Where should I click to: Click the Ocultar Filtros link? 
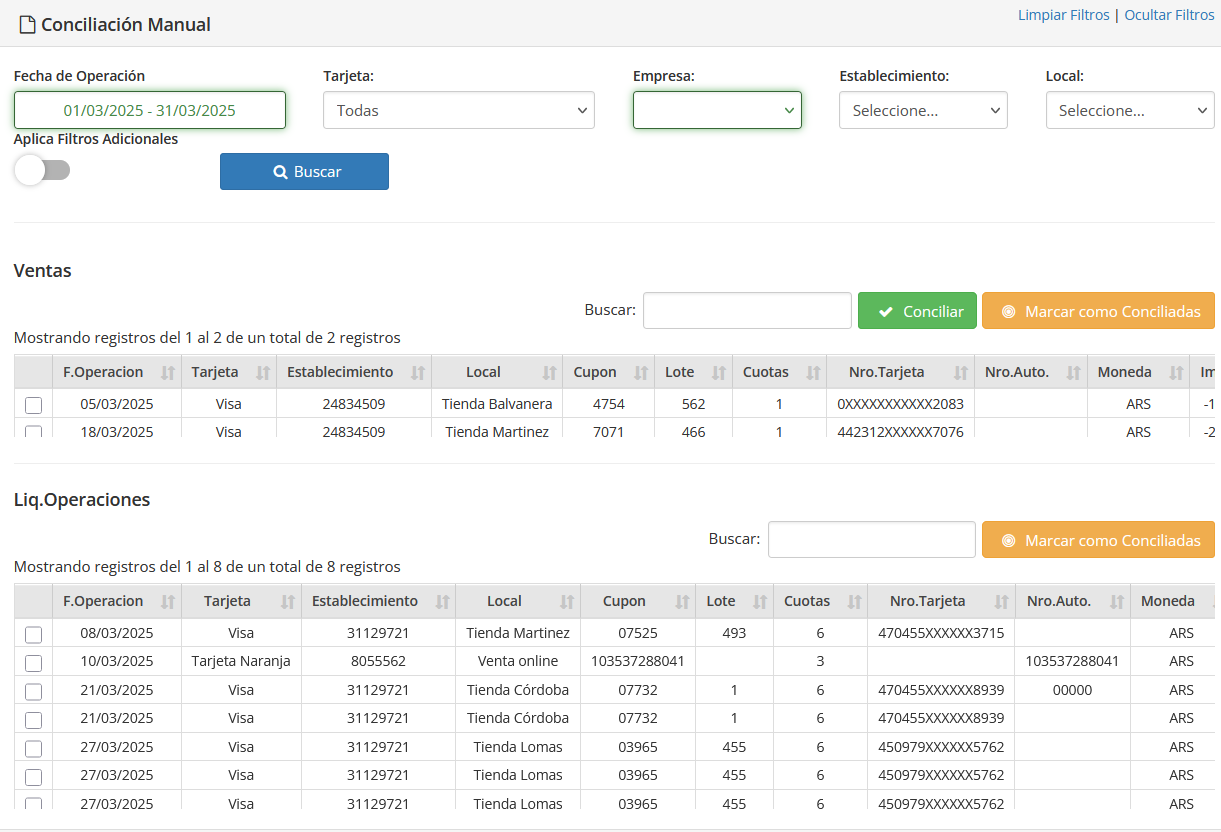pyautogui.click(x=1169, y=15)
